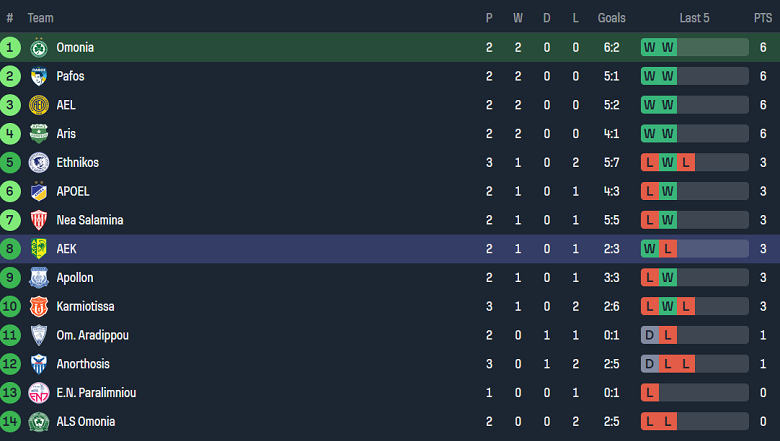Click the Omonia club crest icon
Viewport: 780px width, 441px height.
pos(39,47)
